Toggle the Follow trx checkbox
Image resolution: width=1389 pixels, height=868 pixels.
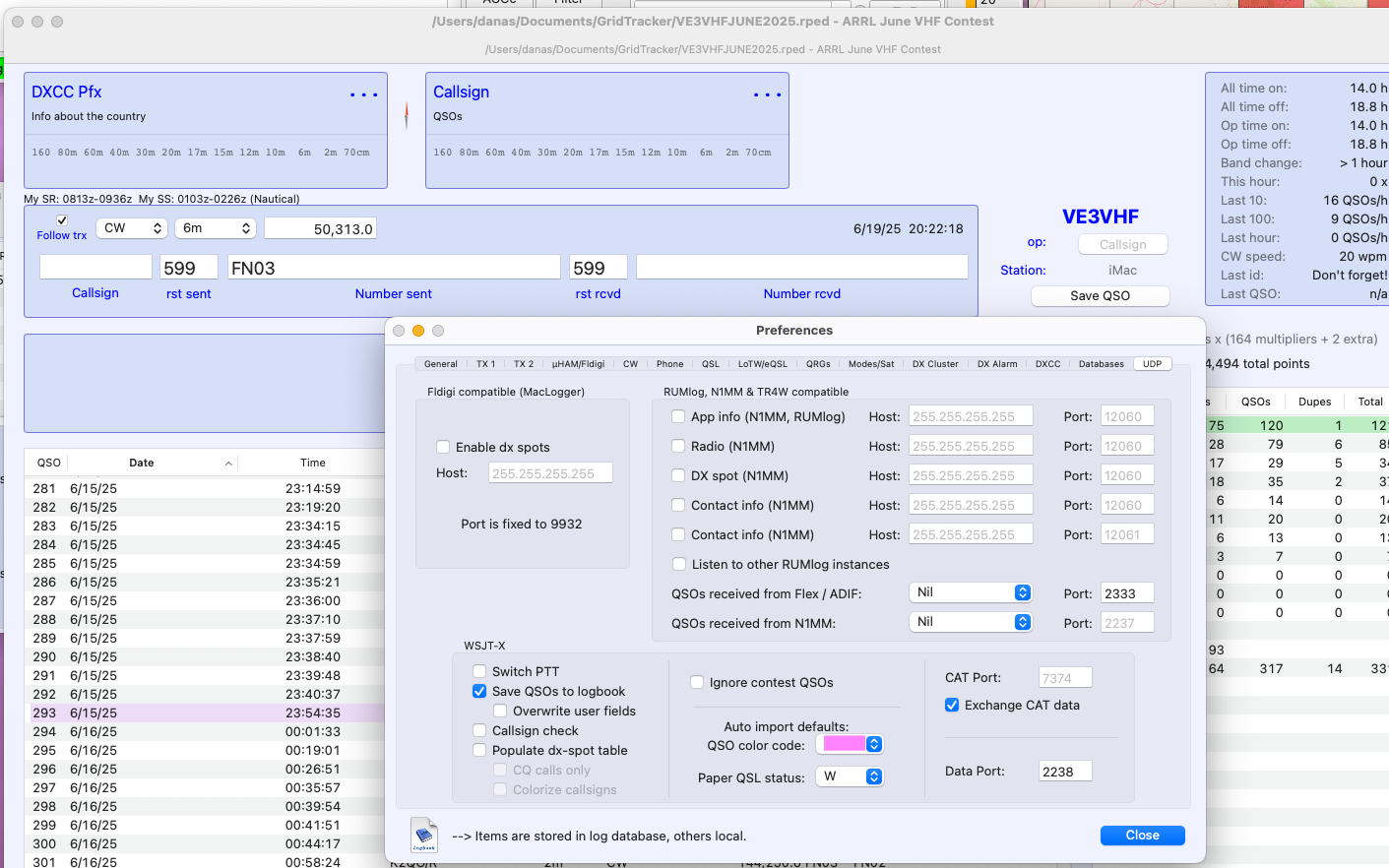[62, 220]
